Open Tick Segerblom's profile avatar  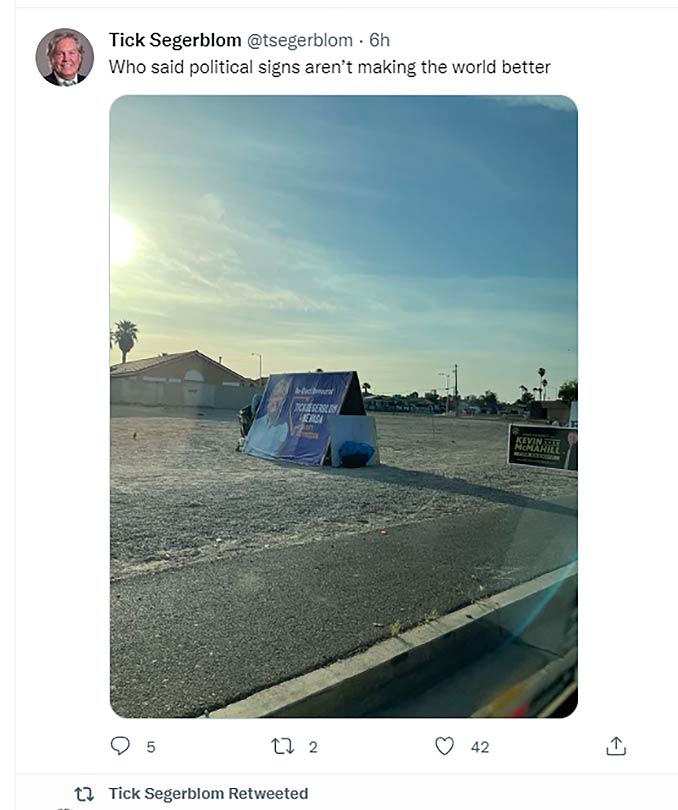65,57
